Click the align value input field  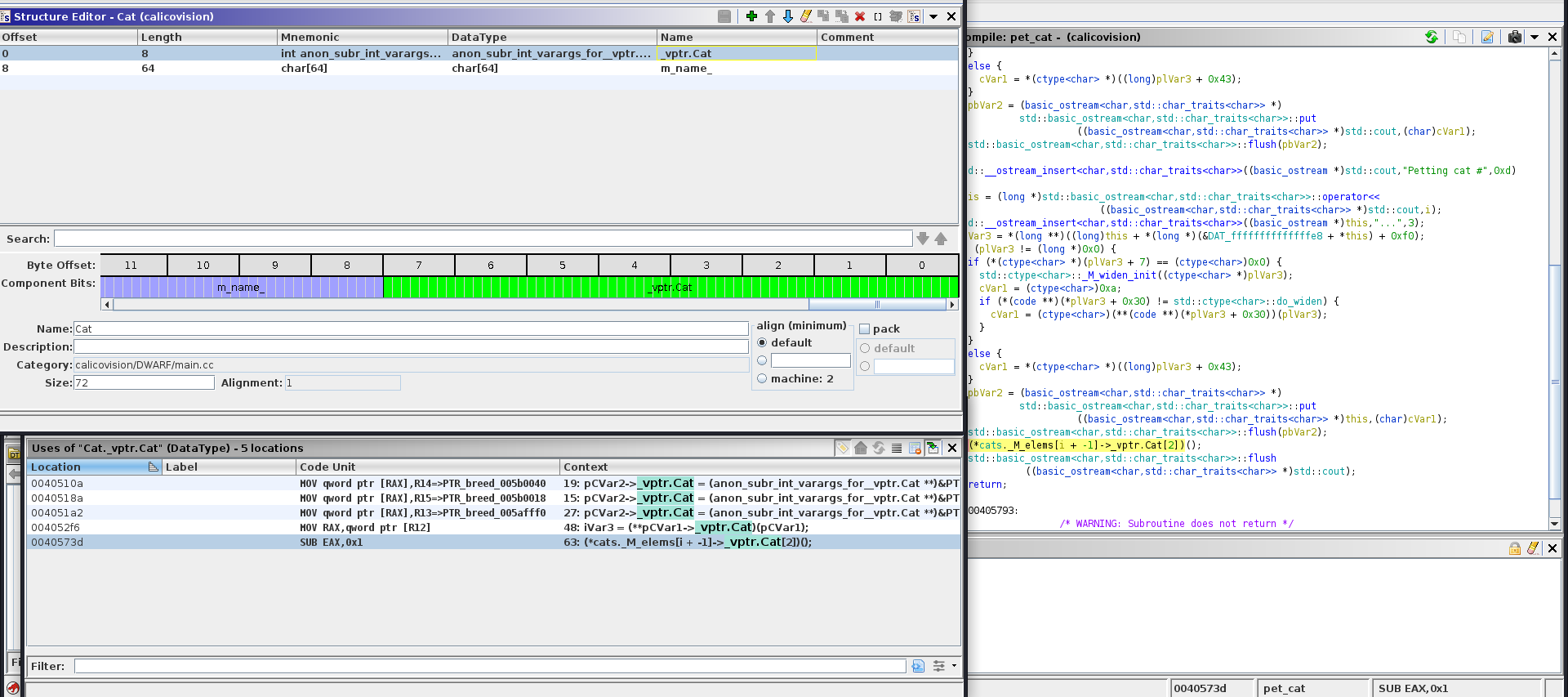click(x=811, y=360)
